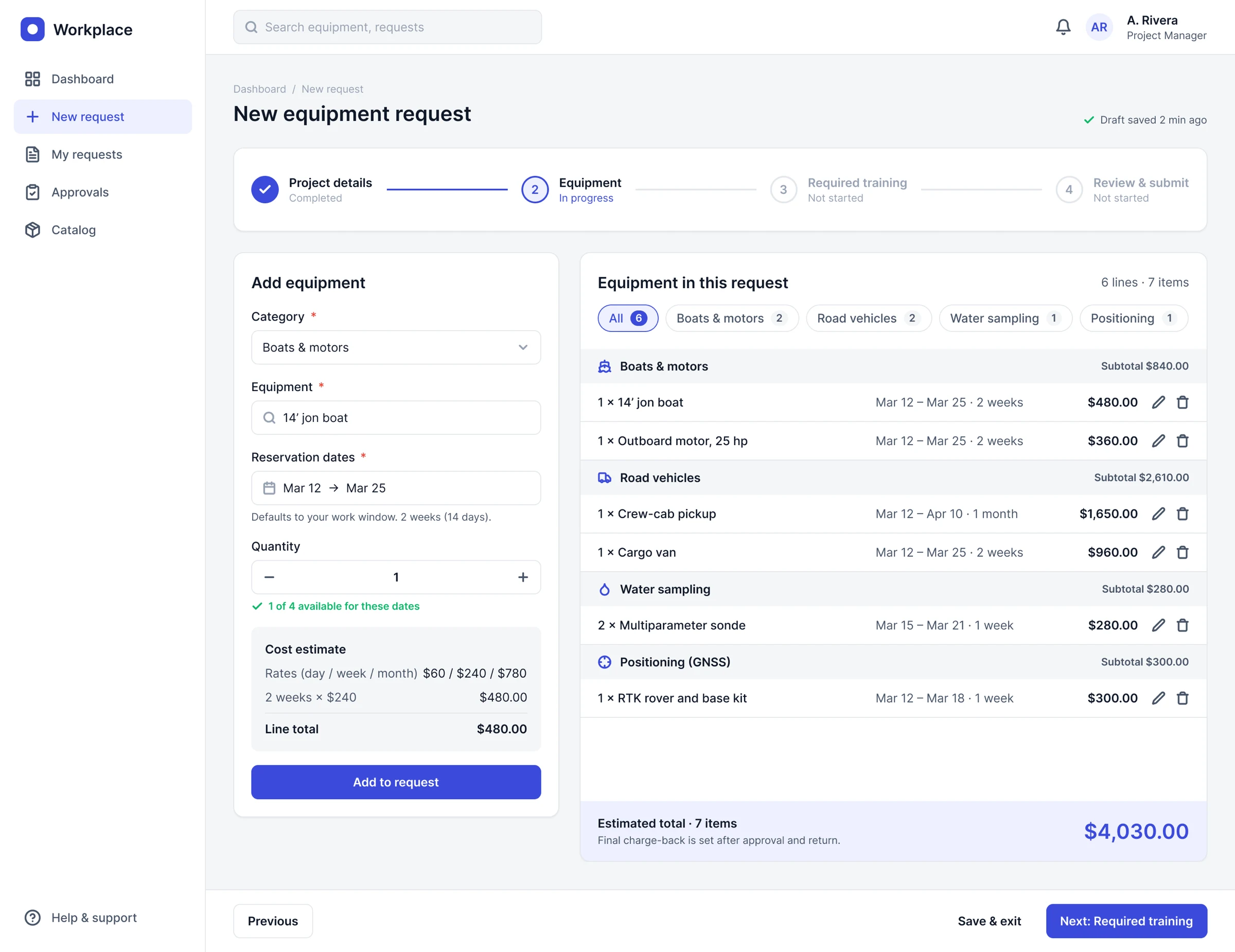Filter by Positioning chip
Image resolution: width=1235 pixels, height=952 pixels.
[1134, 318]
